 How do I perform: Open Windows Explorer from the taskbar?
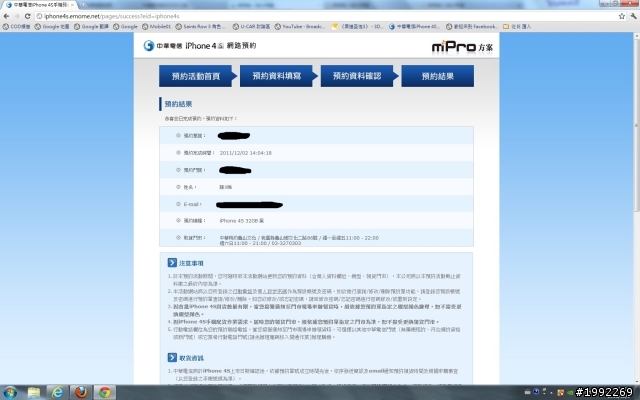click(x=34, y=393)
